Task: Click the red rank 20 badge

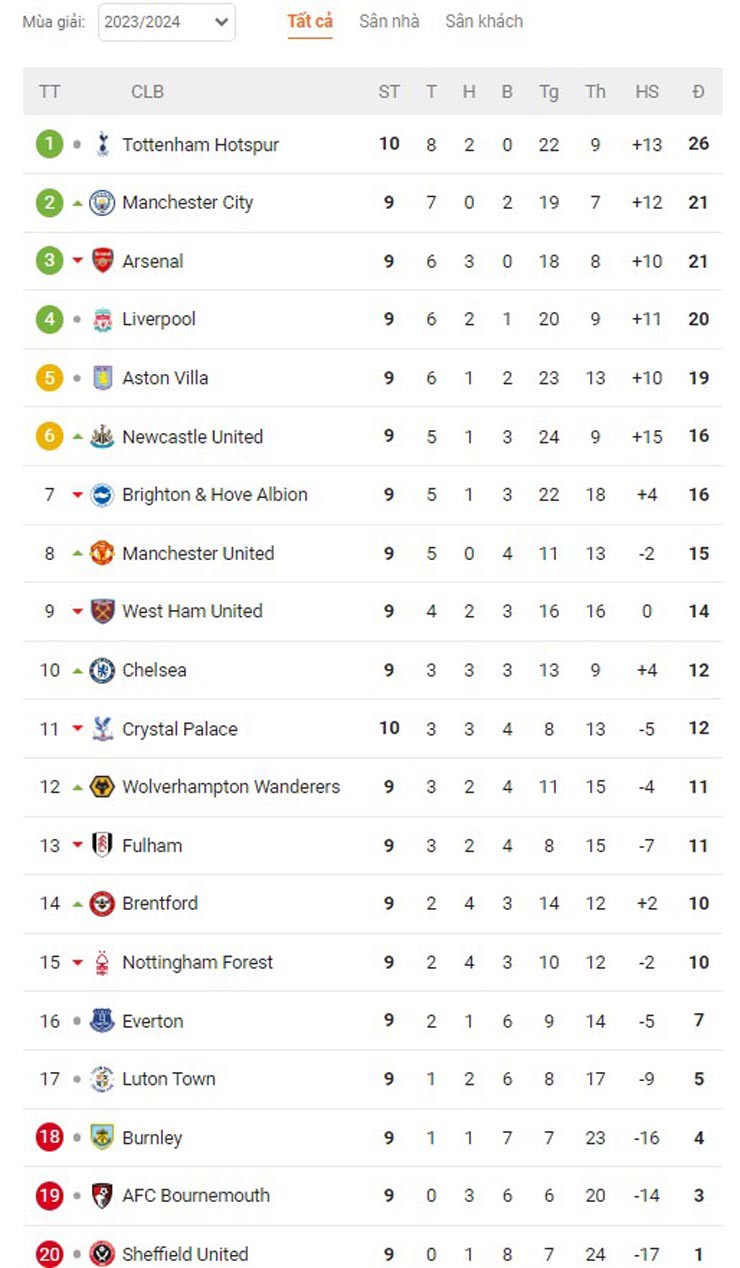Action: coord(49,1254)
